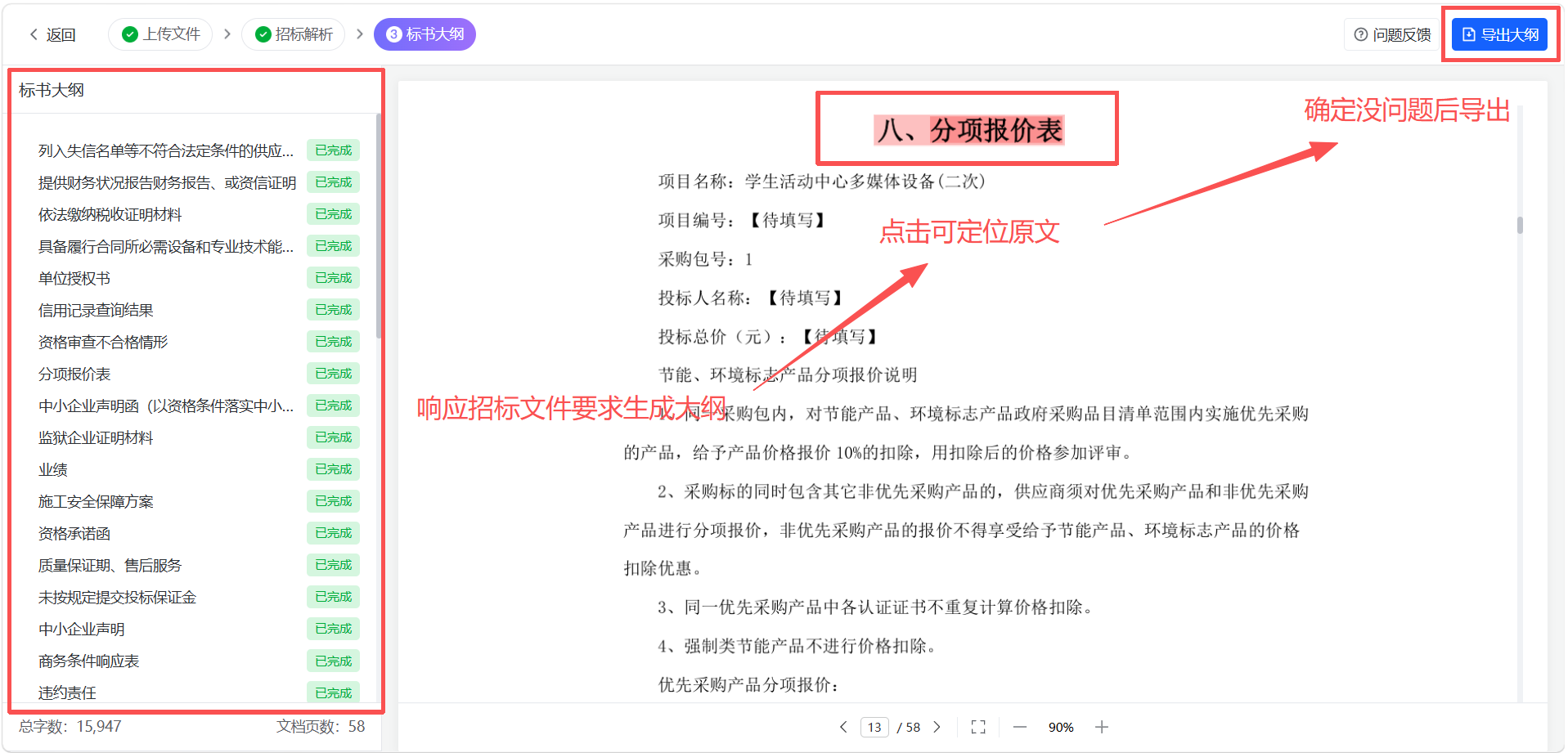Select 提供财务状况报告财务报告 outline item

tap(167, 182)
